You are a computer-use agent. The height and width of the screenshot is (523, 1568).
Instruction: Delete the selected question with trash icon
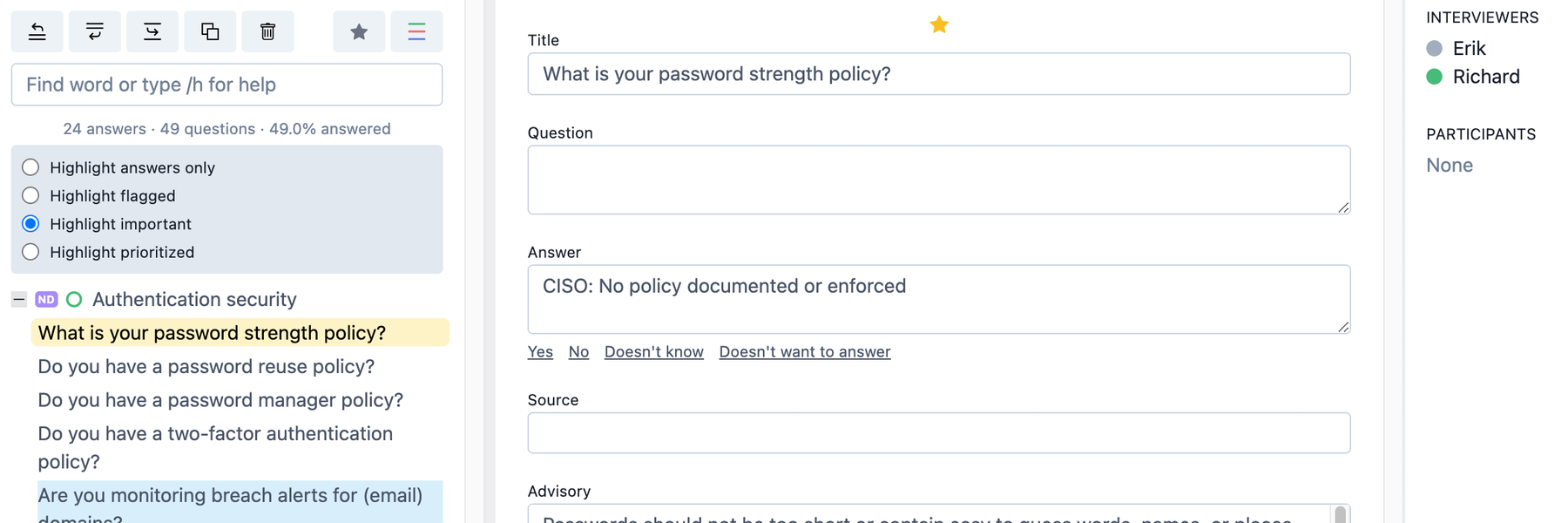click(267, 32)
